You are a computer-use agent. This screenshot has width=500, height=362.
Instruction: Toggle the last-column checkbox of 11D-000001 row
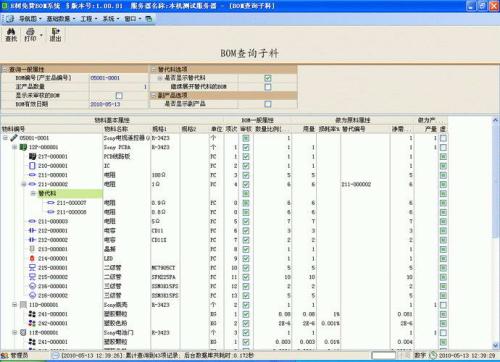pos(443,305)
